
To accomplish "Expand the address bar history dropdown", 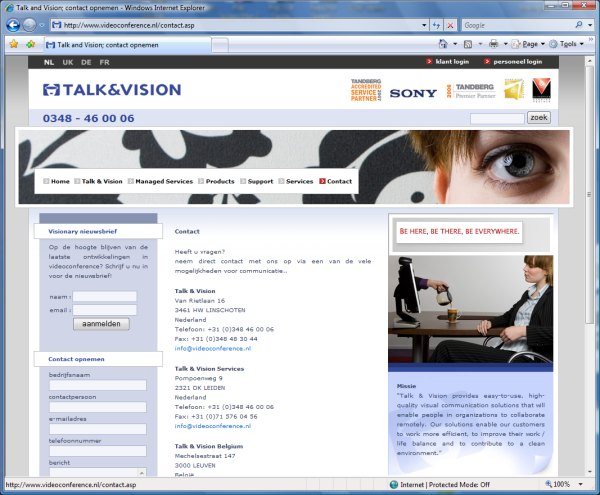I will point(424,25).
